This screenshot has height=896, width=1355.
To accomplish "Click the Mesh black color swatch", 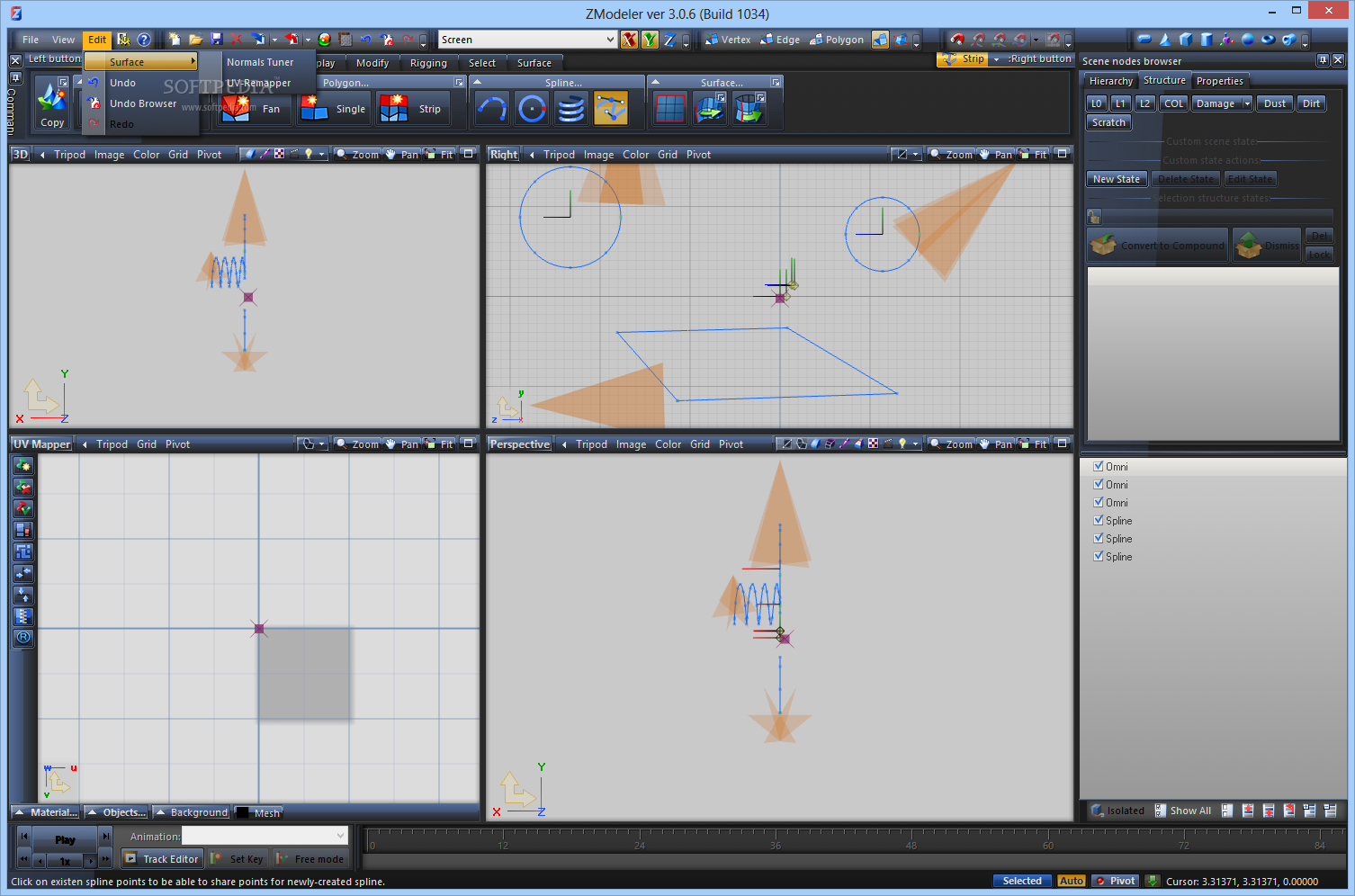I will pyautogui.click(x=243, y=812).
